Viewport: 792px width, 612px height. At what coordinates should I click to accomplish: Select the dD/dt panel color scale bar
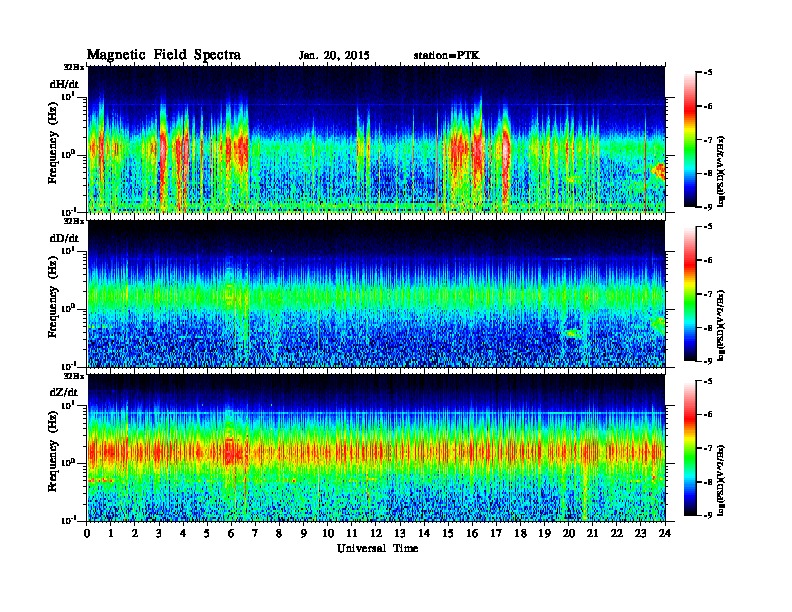pos(690,293)
